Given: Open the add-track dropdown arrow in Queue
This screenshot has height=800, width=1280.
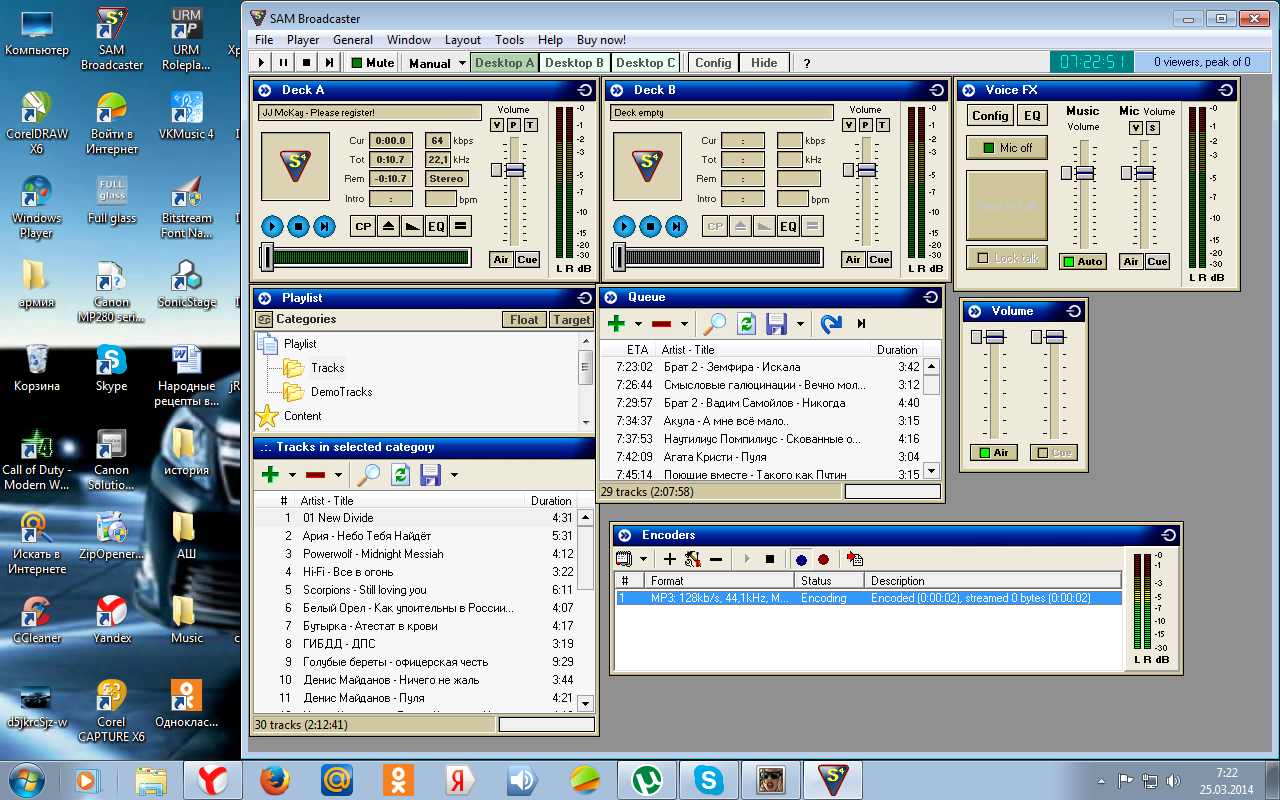Looking at the screenshot, I should click(x=639, y=323).
